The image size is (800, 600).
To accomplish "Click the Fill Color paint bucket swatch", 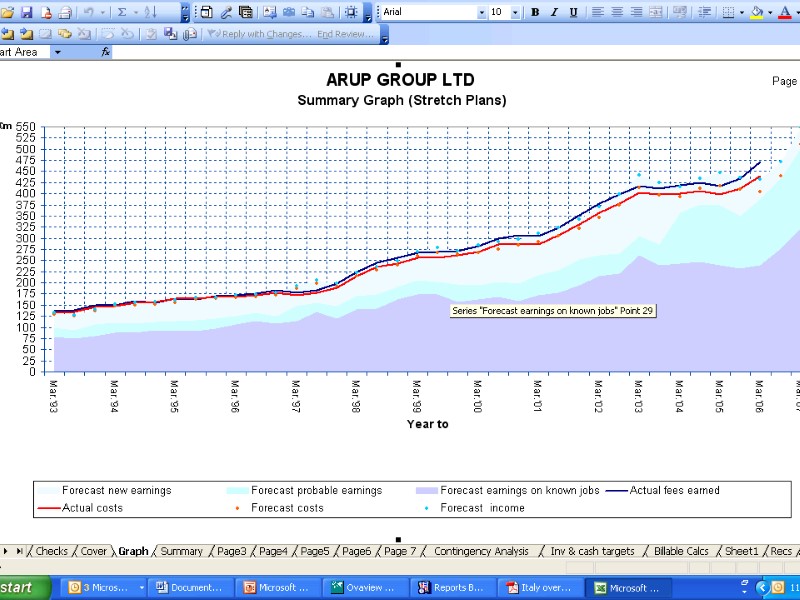I will point(758,12).
